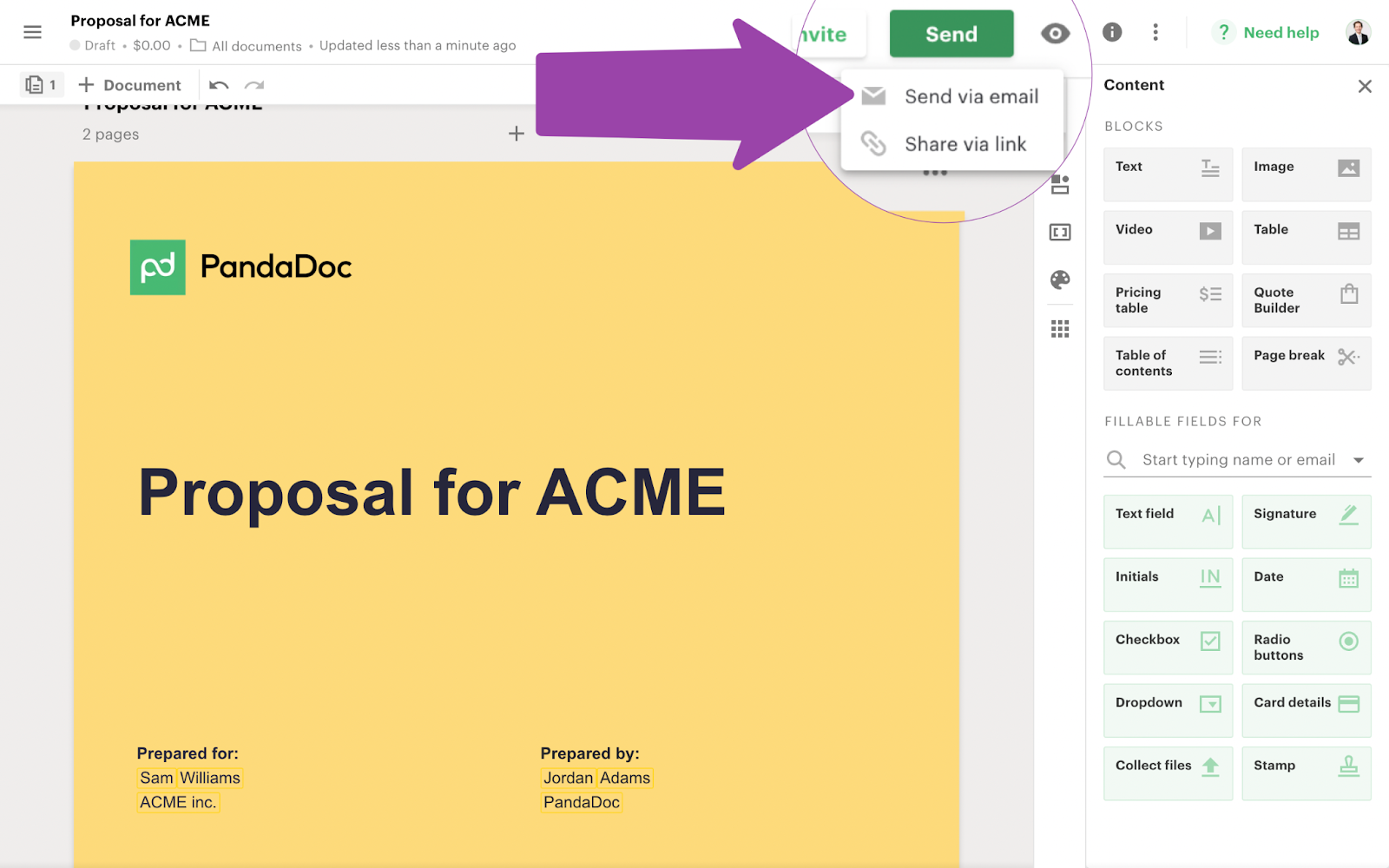This screenshot has width=1389, height=868.
Task: Click the 'Prepared for:' label
Action: (x=188, y=753)
